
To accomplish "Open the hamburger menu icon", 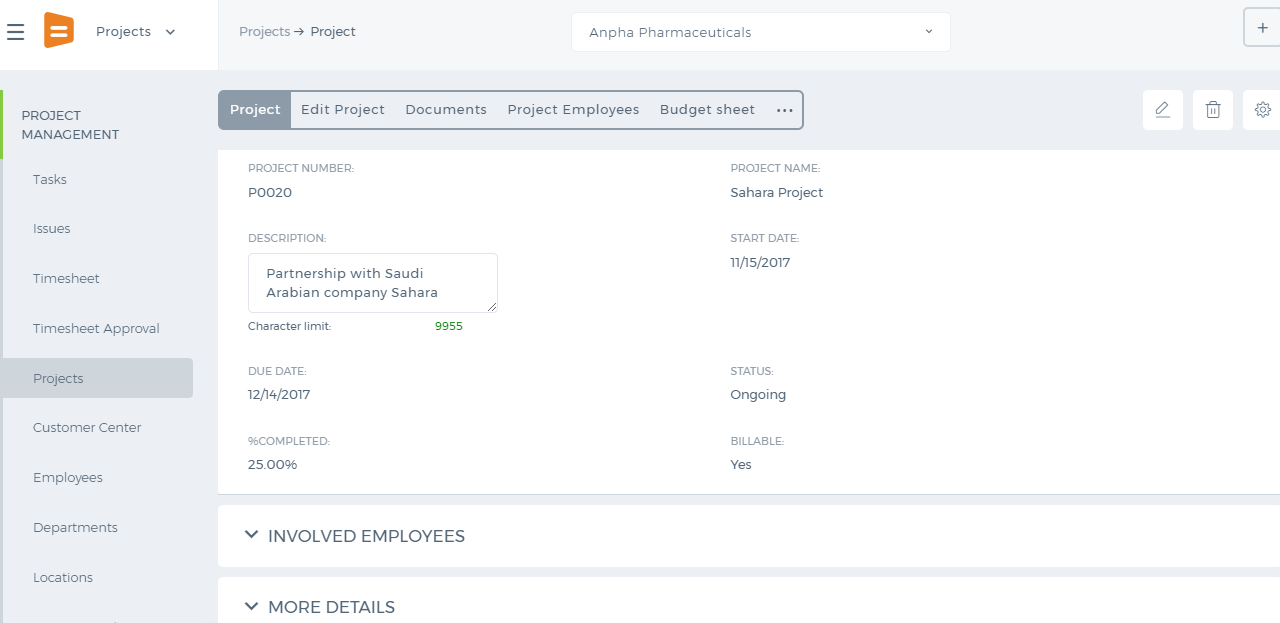I will (x=15, y=32).
